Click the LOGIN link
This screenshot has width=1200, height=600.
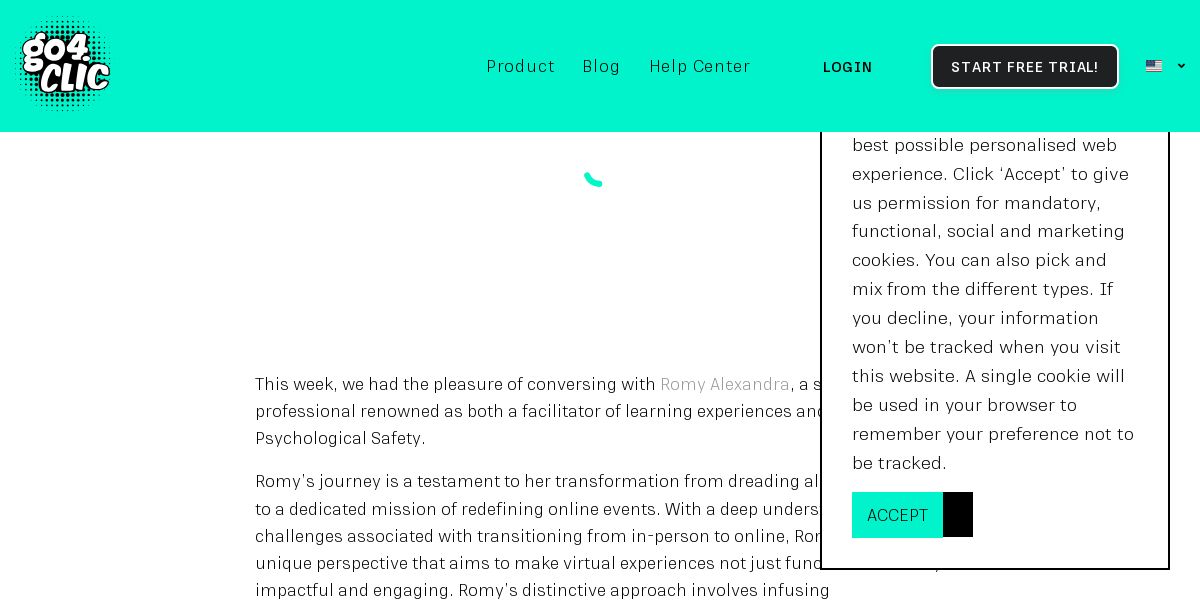[x=847, y=67]
